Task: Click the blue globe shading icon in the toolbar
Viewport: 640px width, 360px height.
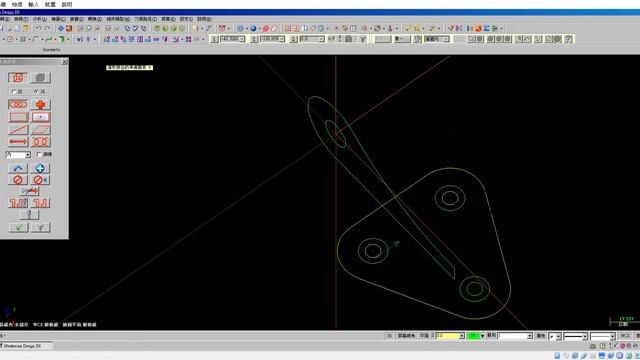Action: pyautogui.click(x=253, y=28)
